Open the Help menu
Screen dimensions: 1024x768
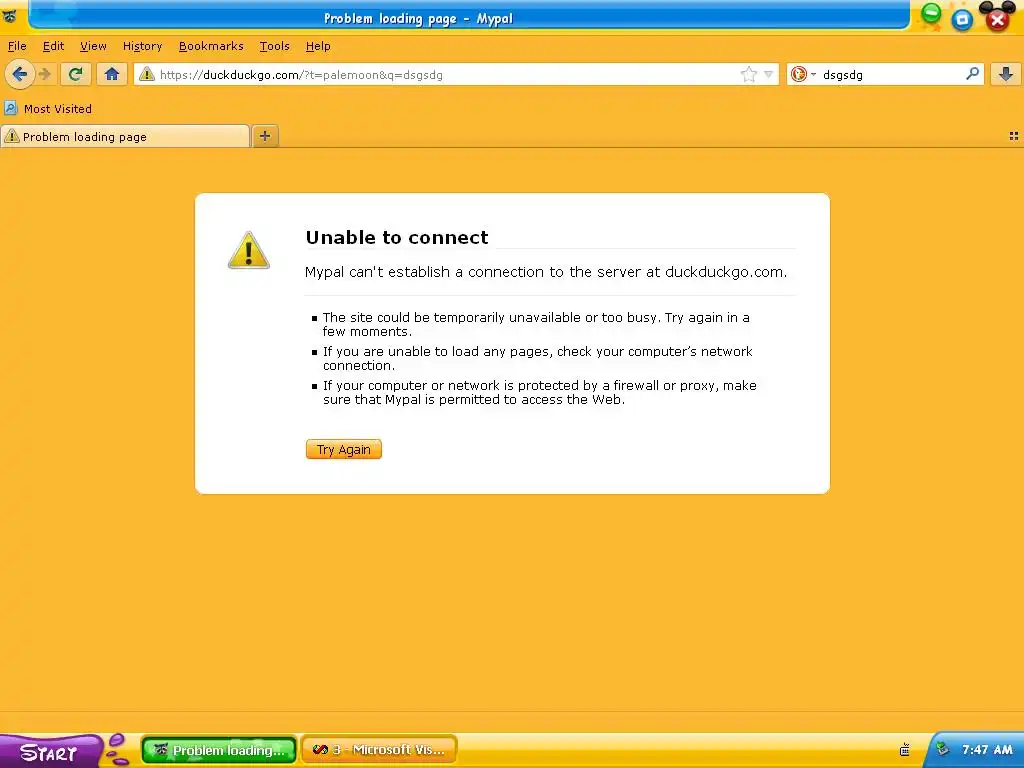click(x=318, y=46)
